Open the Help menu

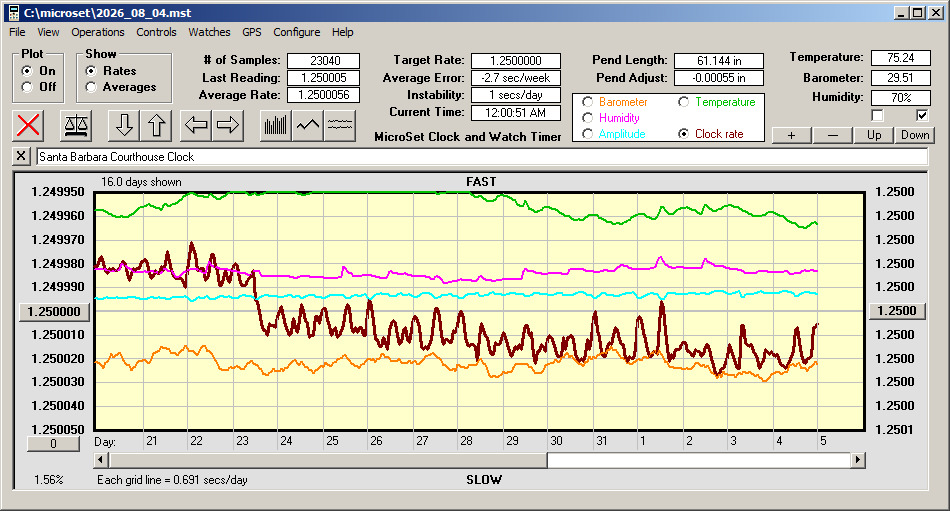(342, 32)
